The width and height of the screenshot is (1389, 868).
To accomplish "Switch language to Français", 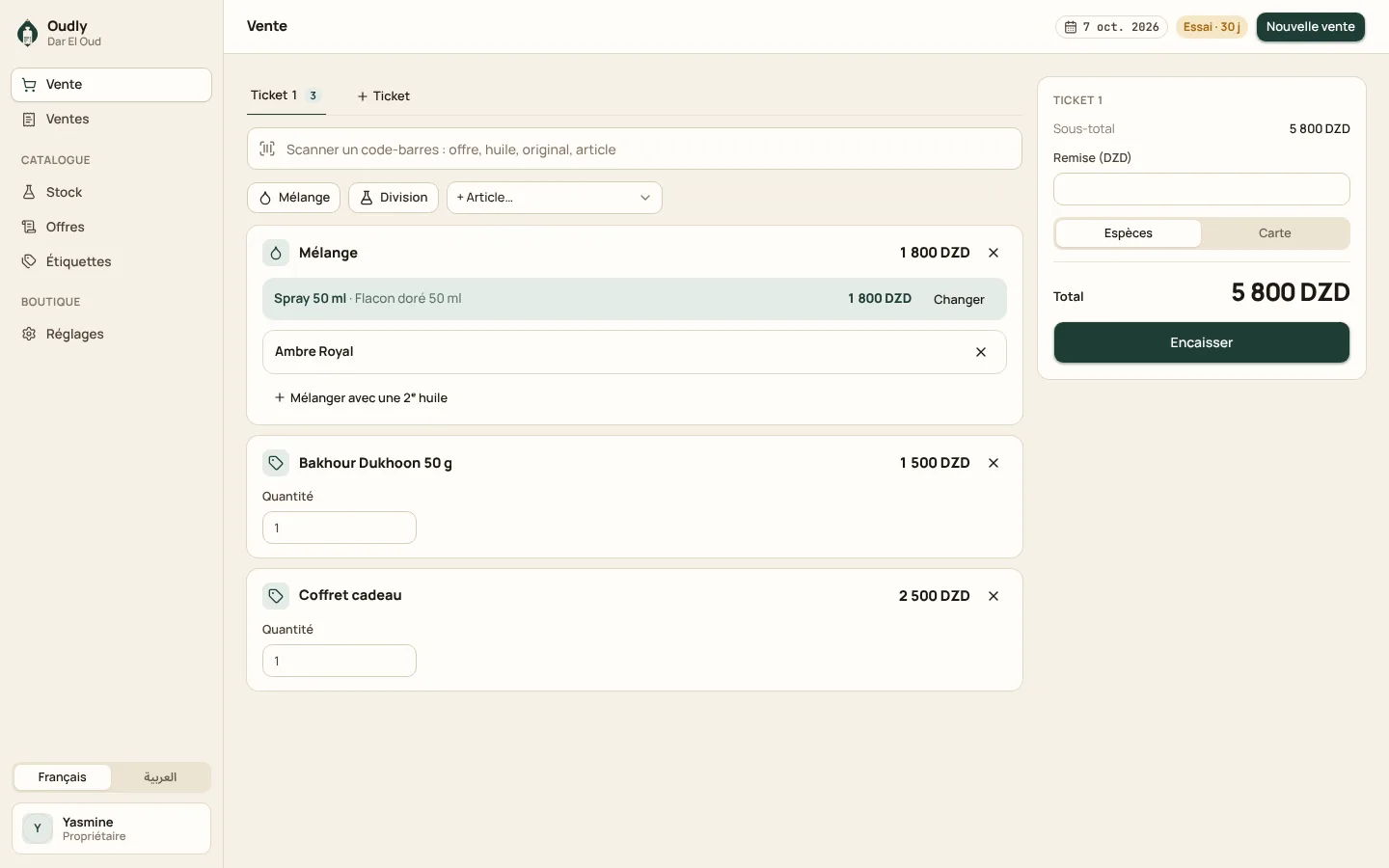I will point(63,777).
